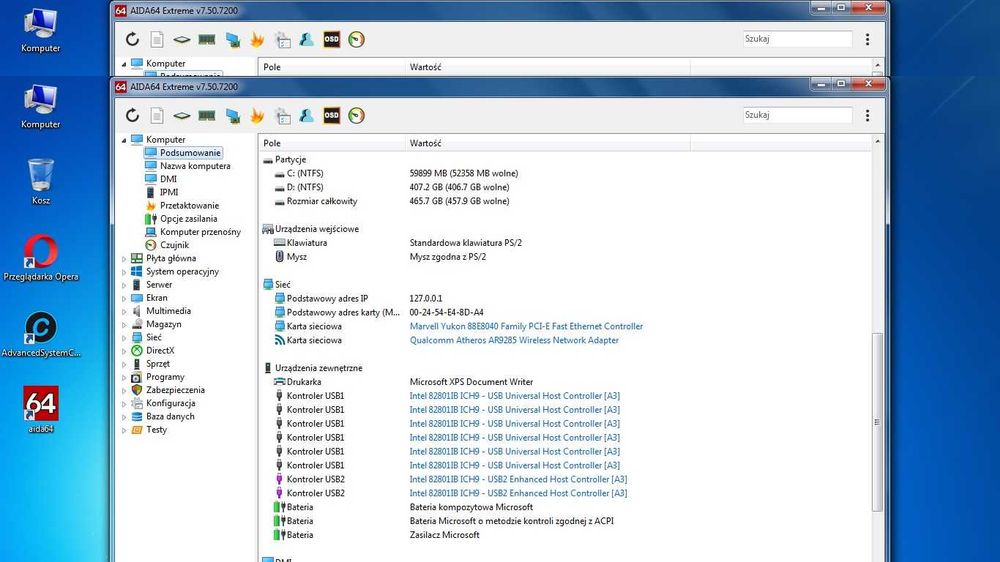Open three-dot menu in front AIDA64 window
1000x562 pixels.
[867, 115]
